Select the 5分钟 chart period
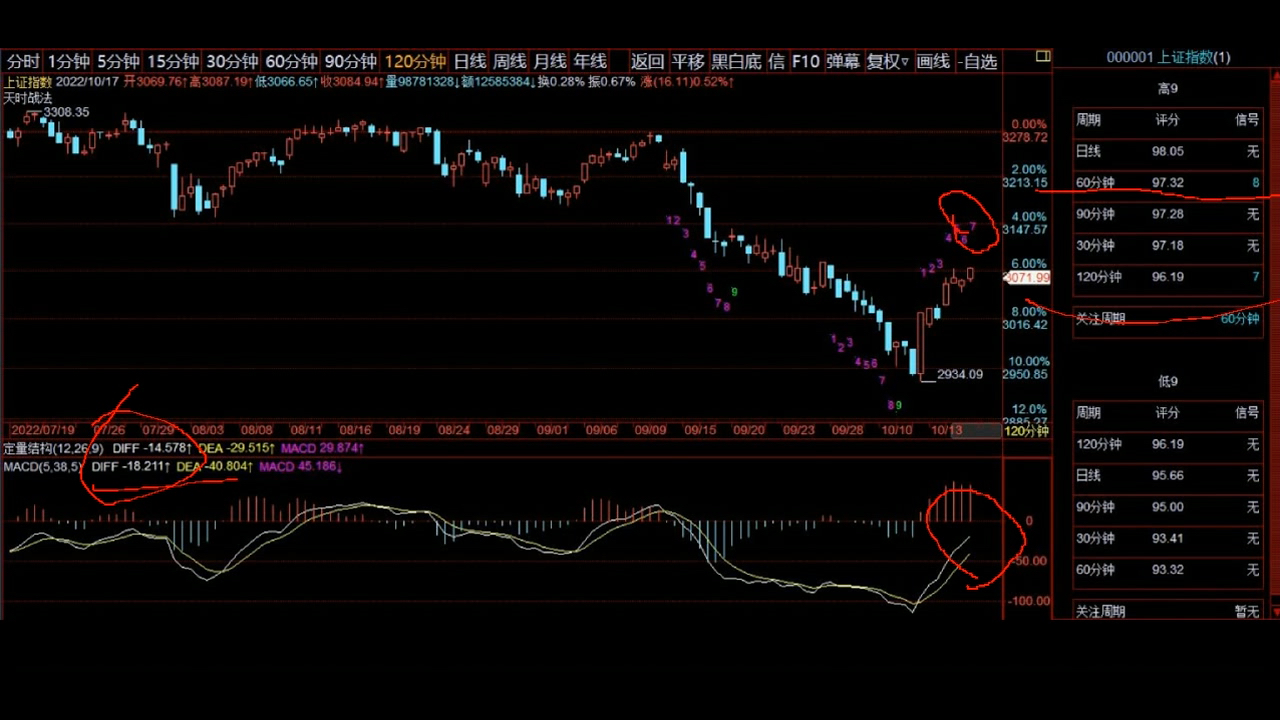The width and height of the screenshot is (1280, 720). tap(119, 61)
